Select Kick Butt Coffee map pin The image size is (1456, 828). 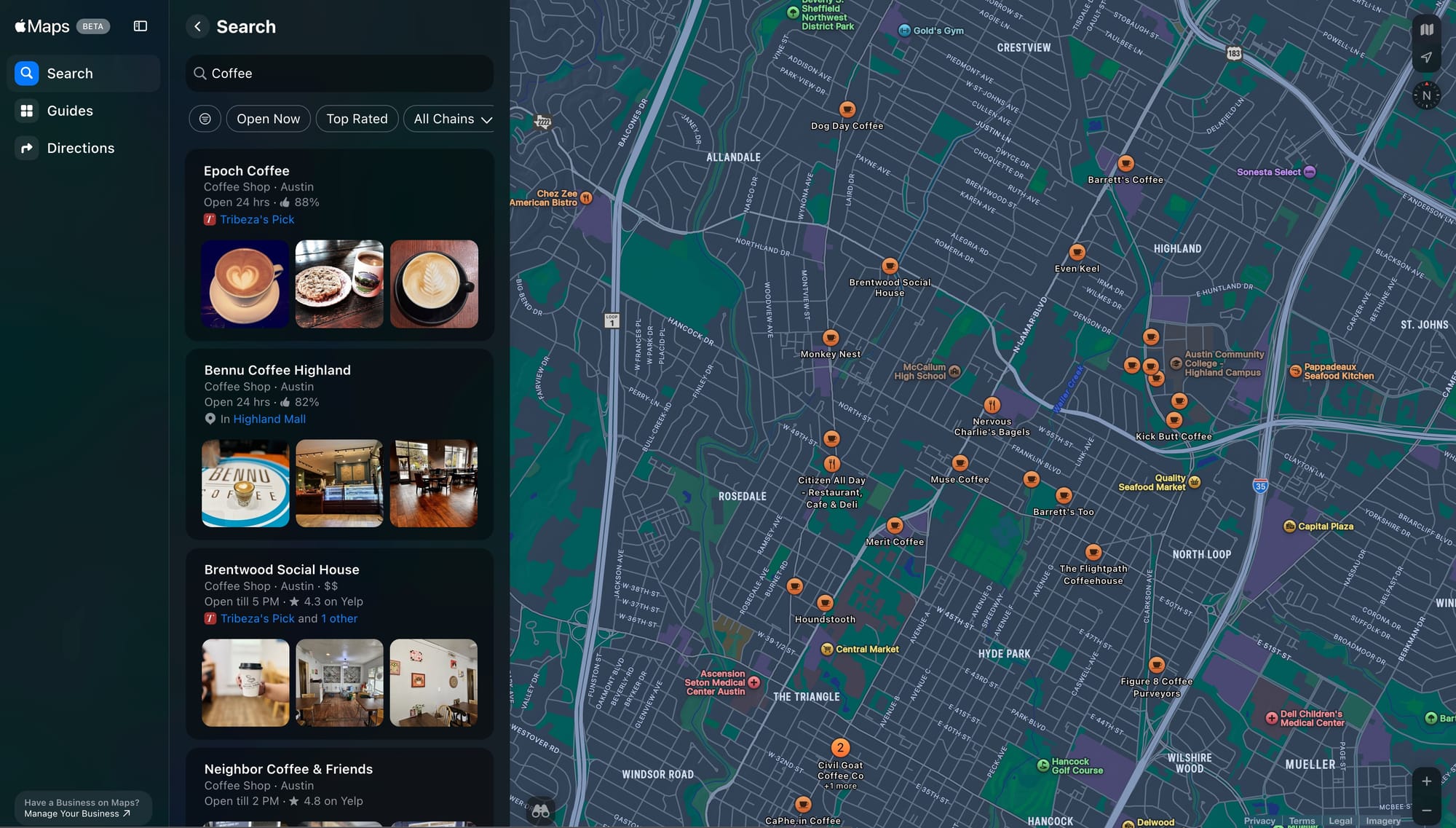tap(1174, 420)
